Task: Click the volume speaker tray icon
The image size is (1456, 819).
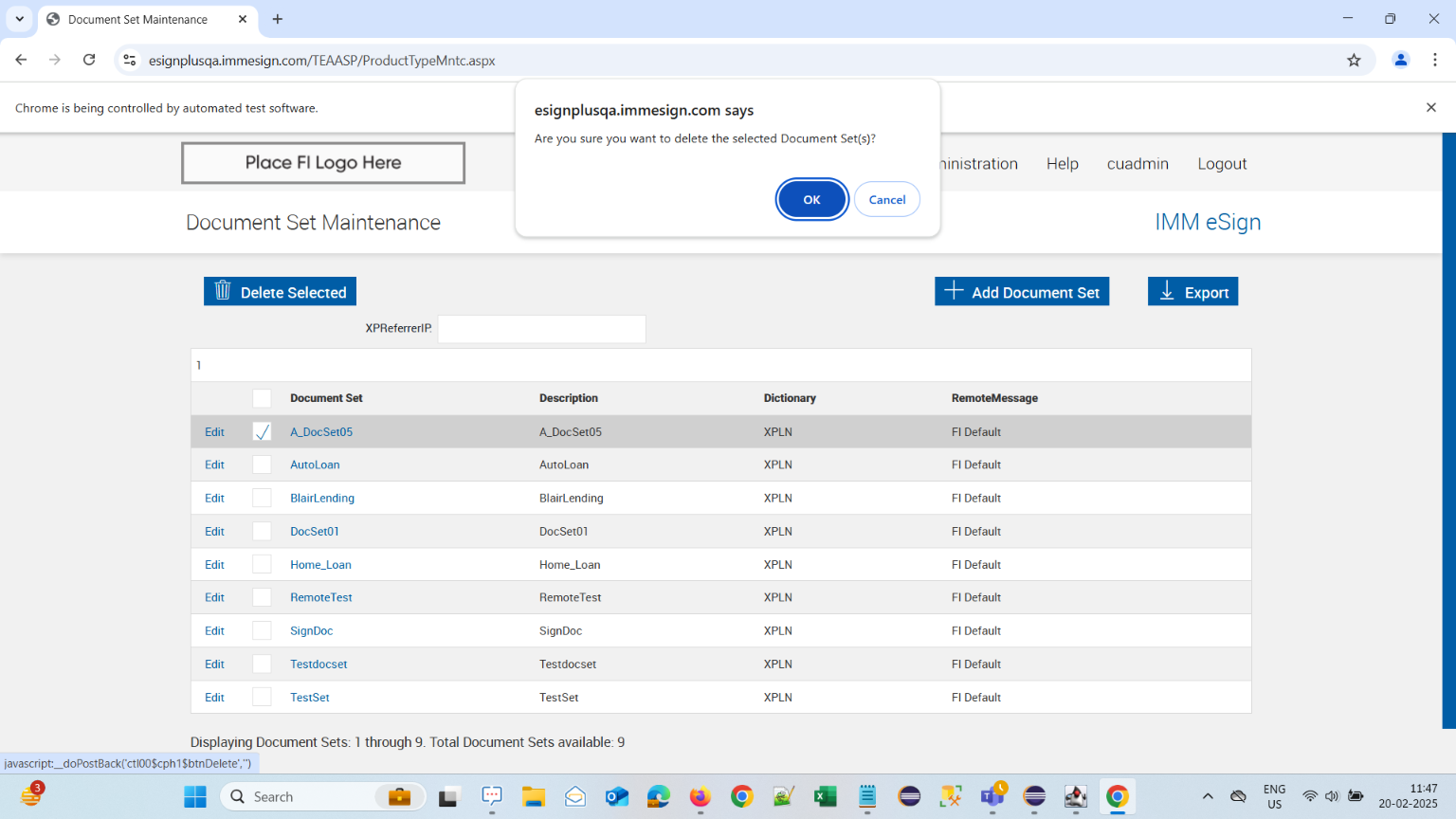Action: coord(1332,796)
